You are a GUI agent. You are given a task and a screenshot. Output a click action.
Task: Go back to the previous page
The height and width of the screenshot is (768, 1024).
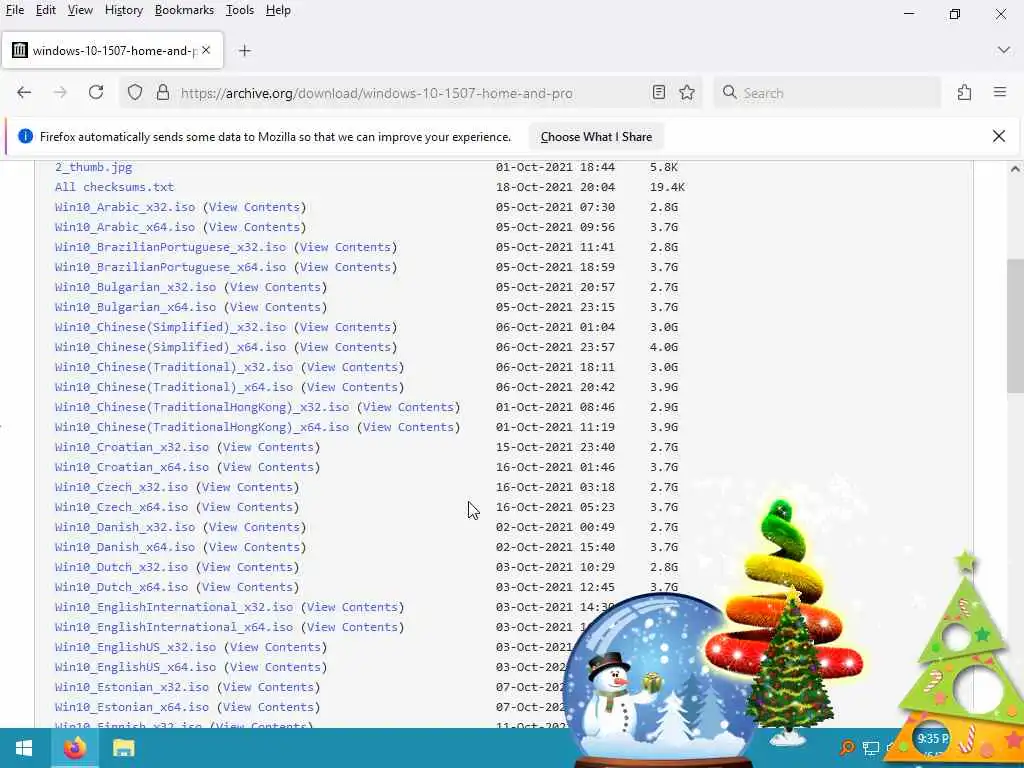click(24, 93)
